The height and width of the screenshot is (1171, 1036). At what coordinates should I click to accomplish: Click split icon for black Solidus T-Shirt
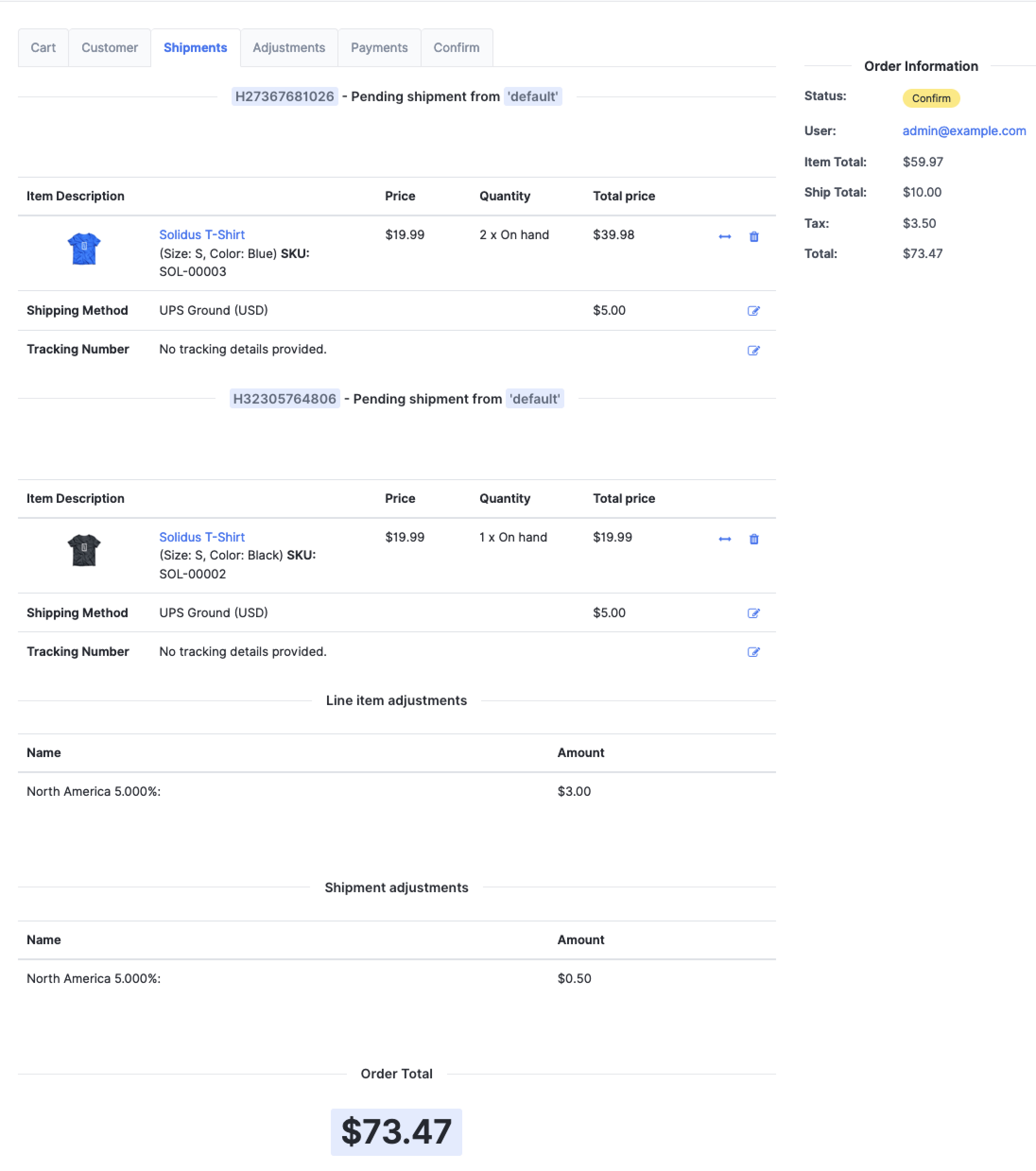click(724, 539)
